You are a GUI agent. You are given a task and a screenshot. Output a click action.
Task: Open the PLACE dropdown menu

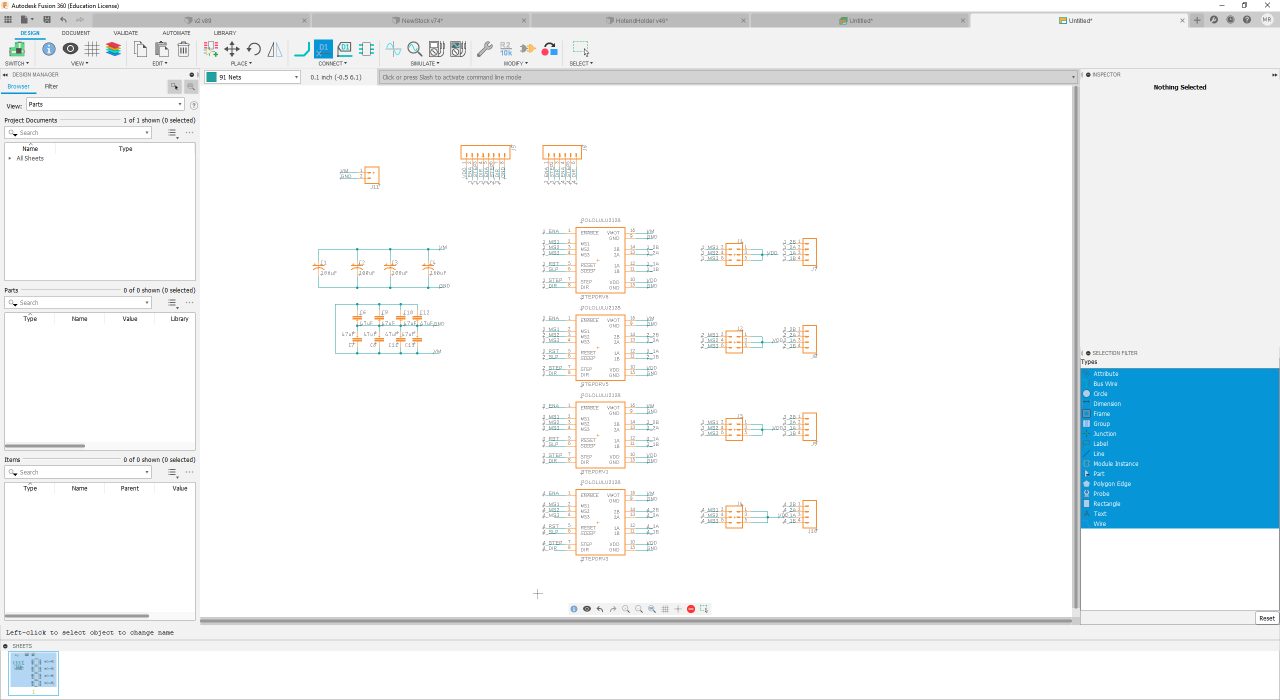click(x=243, y=63)
